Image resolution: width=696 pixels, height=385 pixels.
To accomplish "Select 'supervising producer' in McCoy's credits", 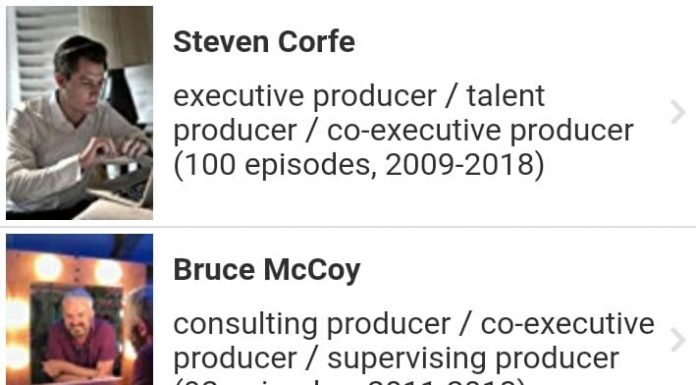I will [473, 359].
